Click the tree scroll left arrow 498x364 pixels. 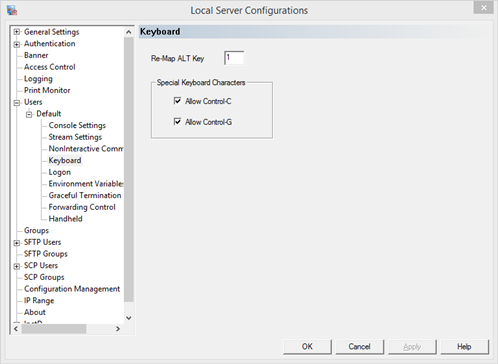[16, 329]
